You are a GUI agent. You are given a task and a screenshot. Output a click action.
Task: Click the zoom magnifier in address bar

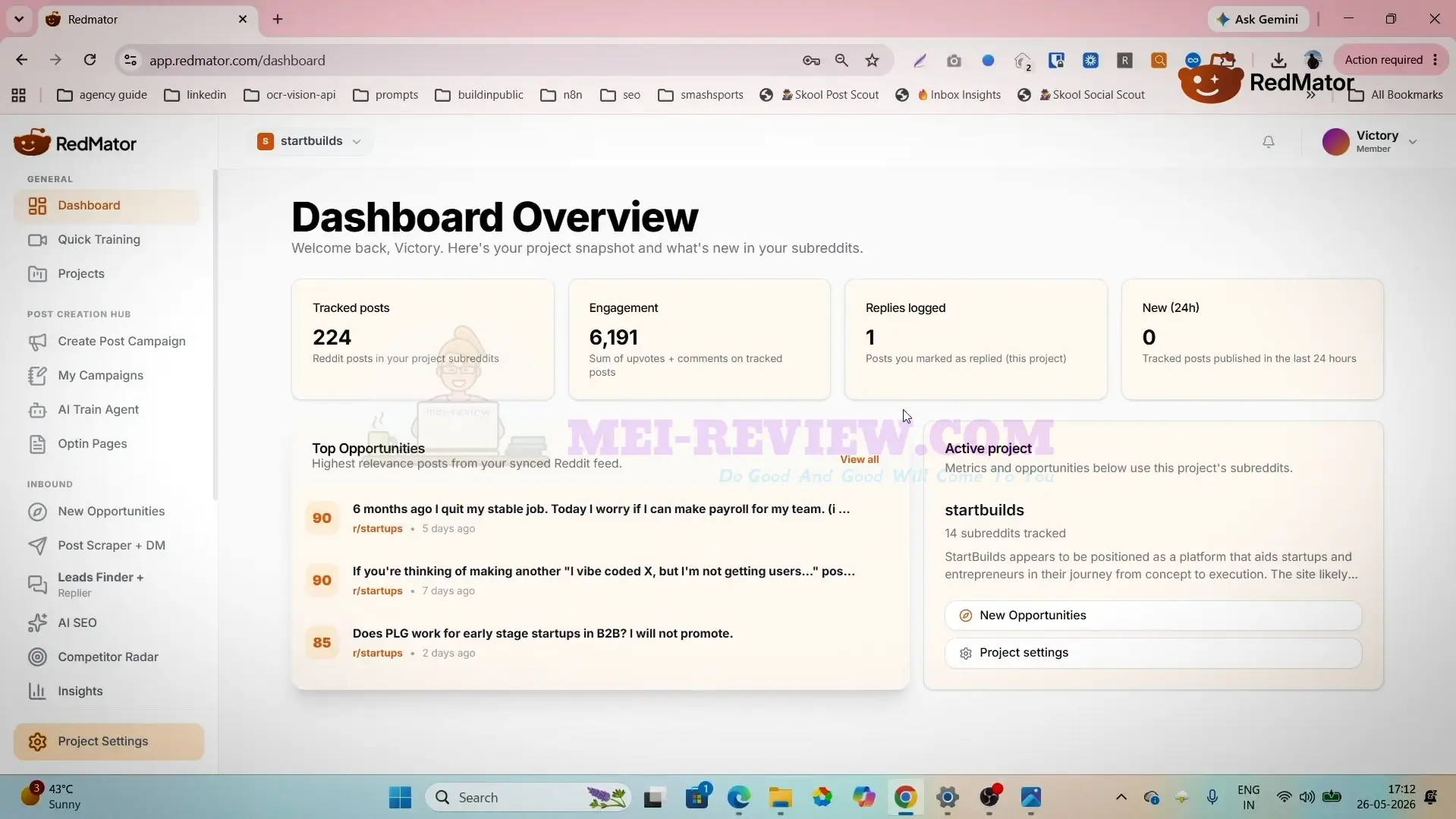pyautogui.click(x=841, y=60)
